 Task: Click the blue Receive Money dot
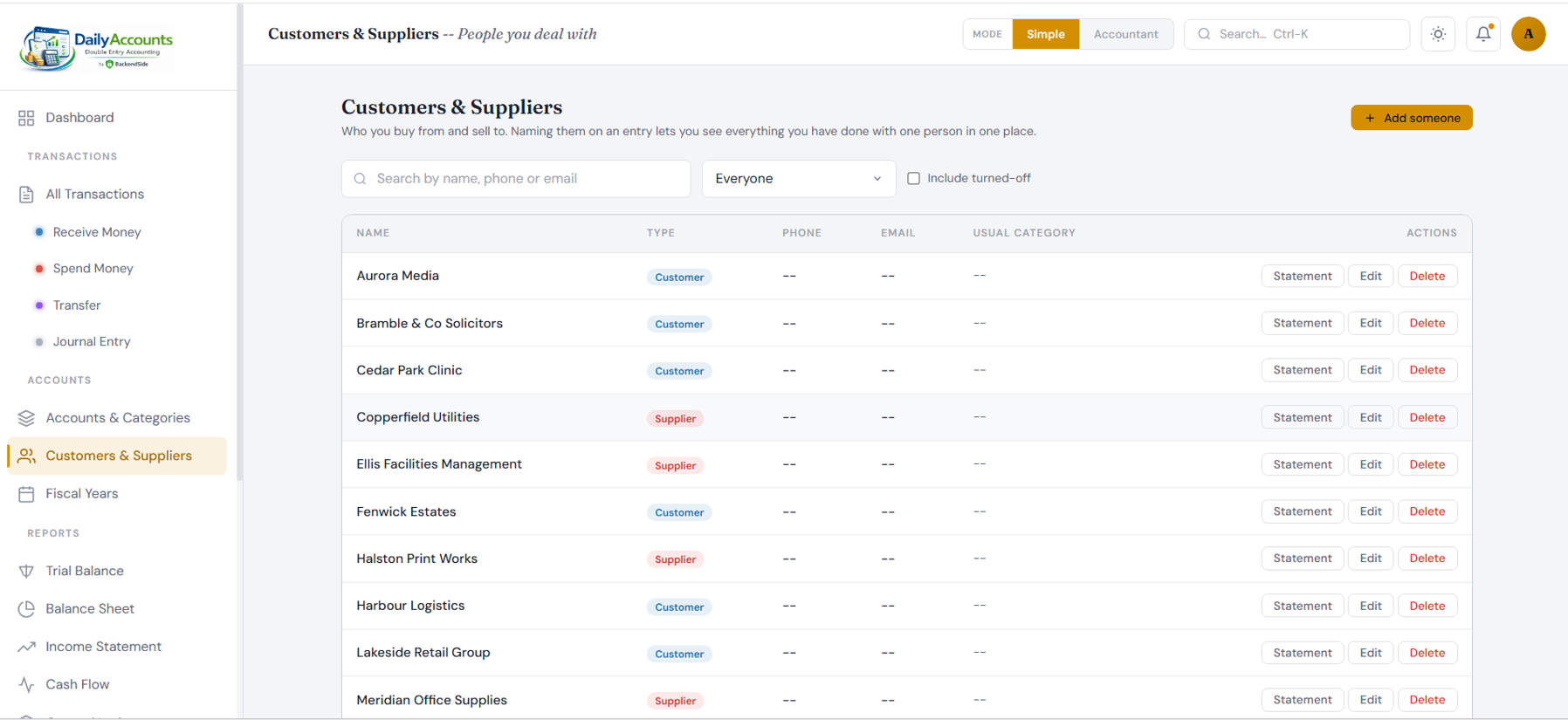click(x=39, y=232)
